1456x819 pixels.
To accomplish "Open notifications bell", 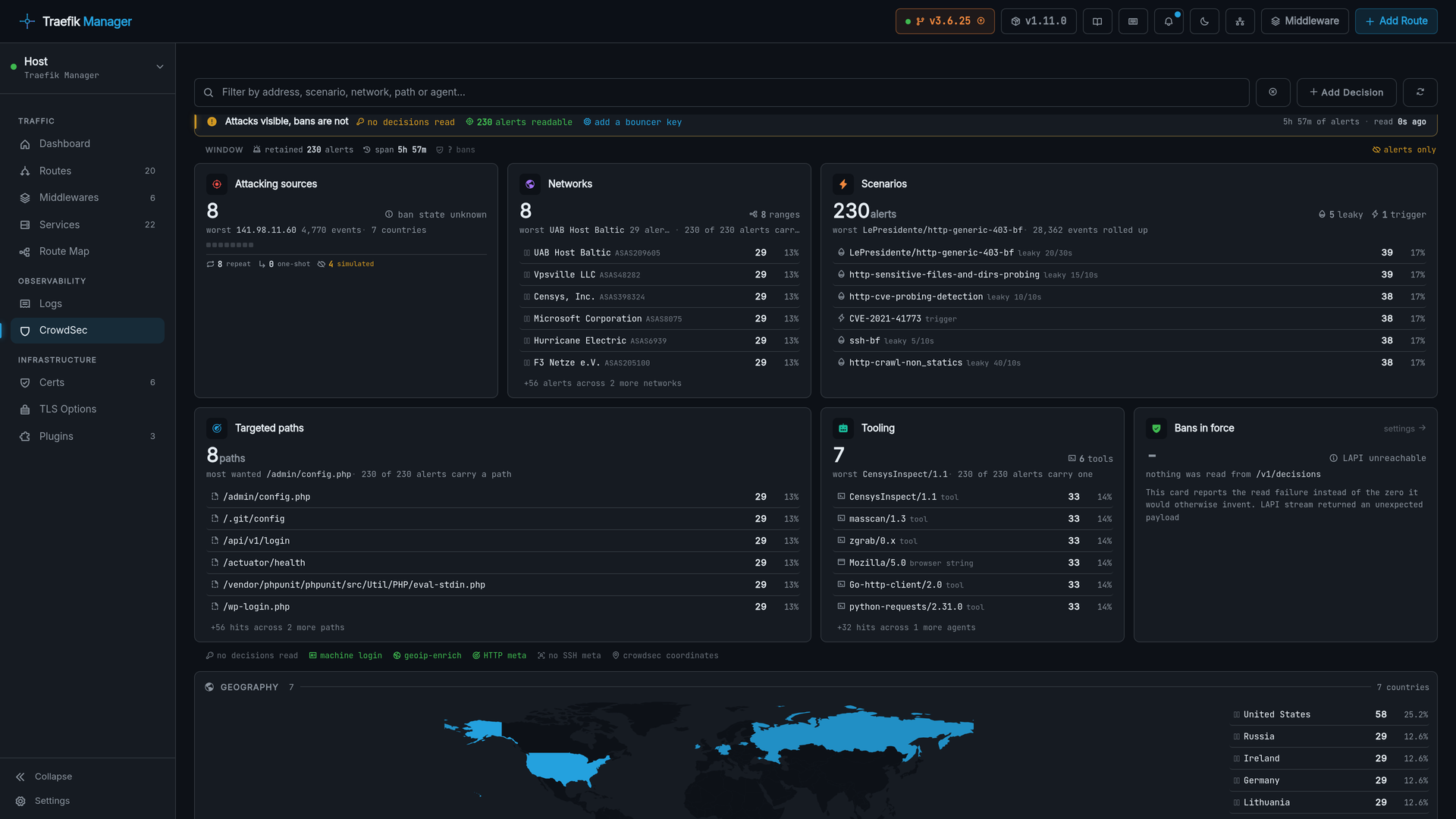I will [1169, 21].
